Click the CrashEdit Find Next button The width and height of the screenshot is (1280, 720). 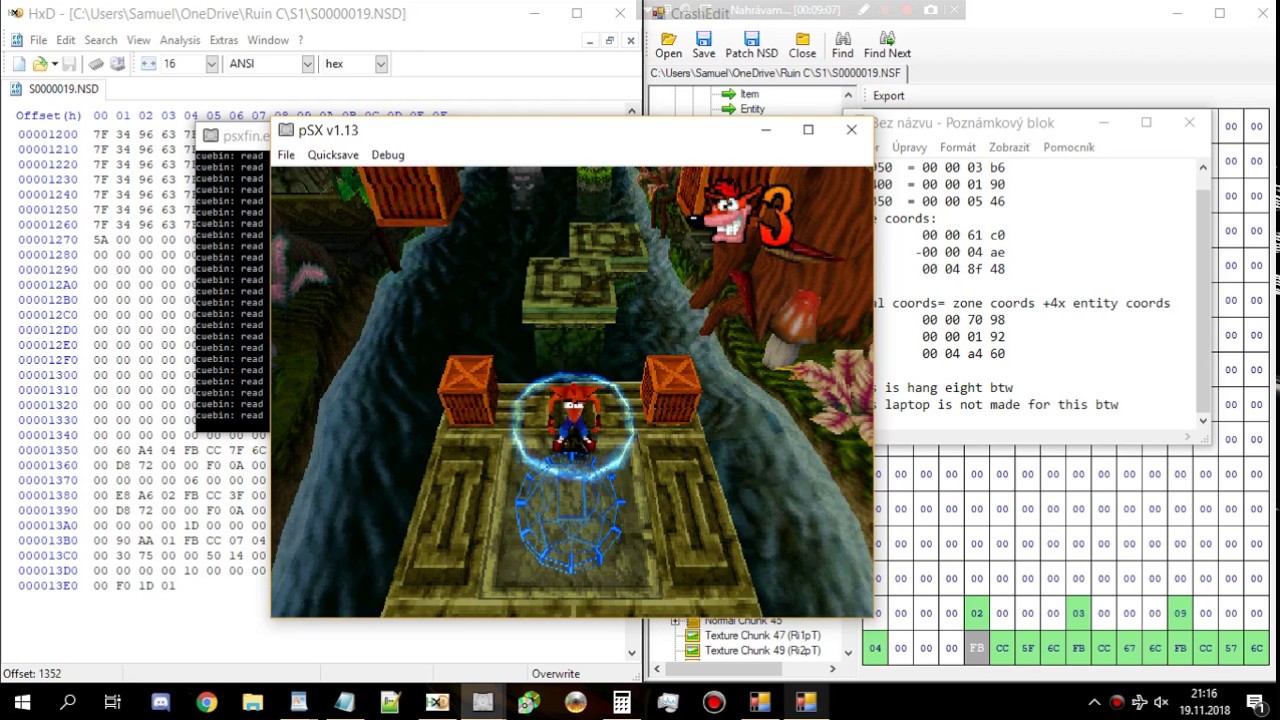(x=887, y=45)
